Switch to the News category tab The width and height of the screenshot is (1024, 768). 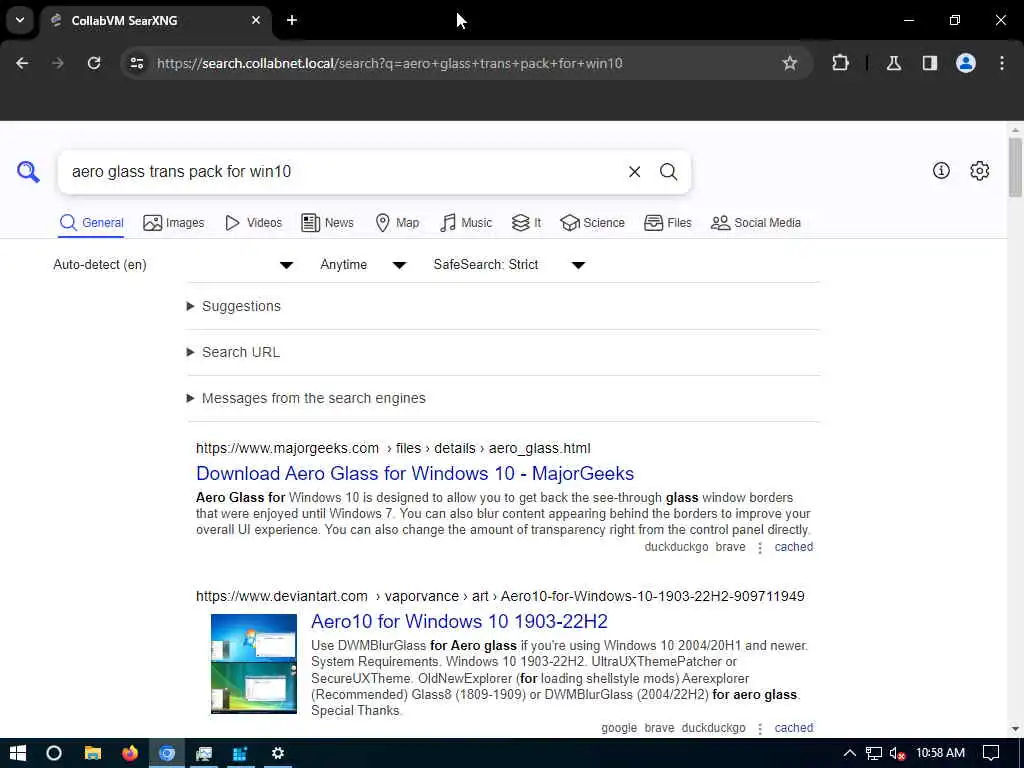click(x=327, y=223)
